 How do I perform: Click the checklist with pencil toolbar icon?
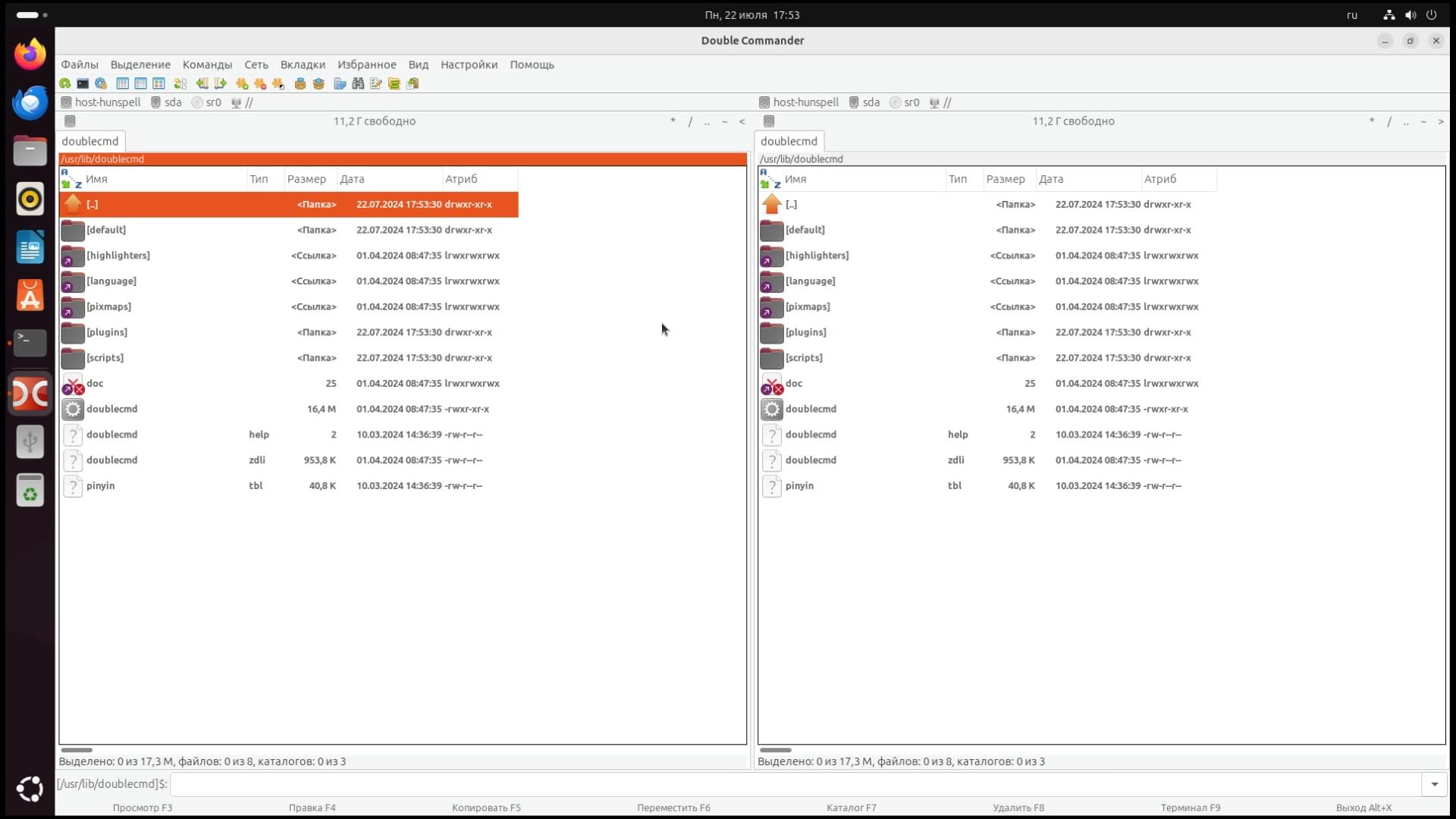[376, 83]
